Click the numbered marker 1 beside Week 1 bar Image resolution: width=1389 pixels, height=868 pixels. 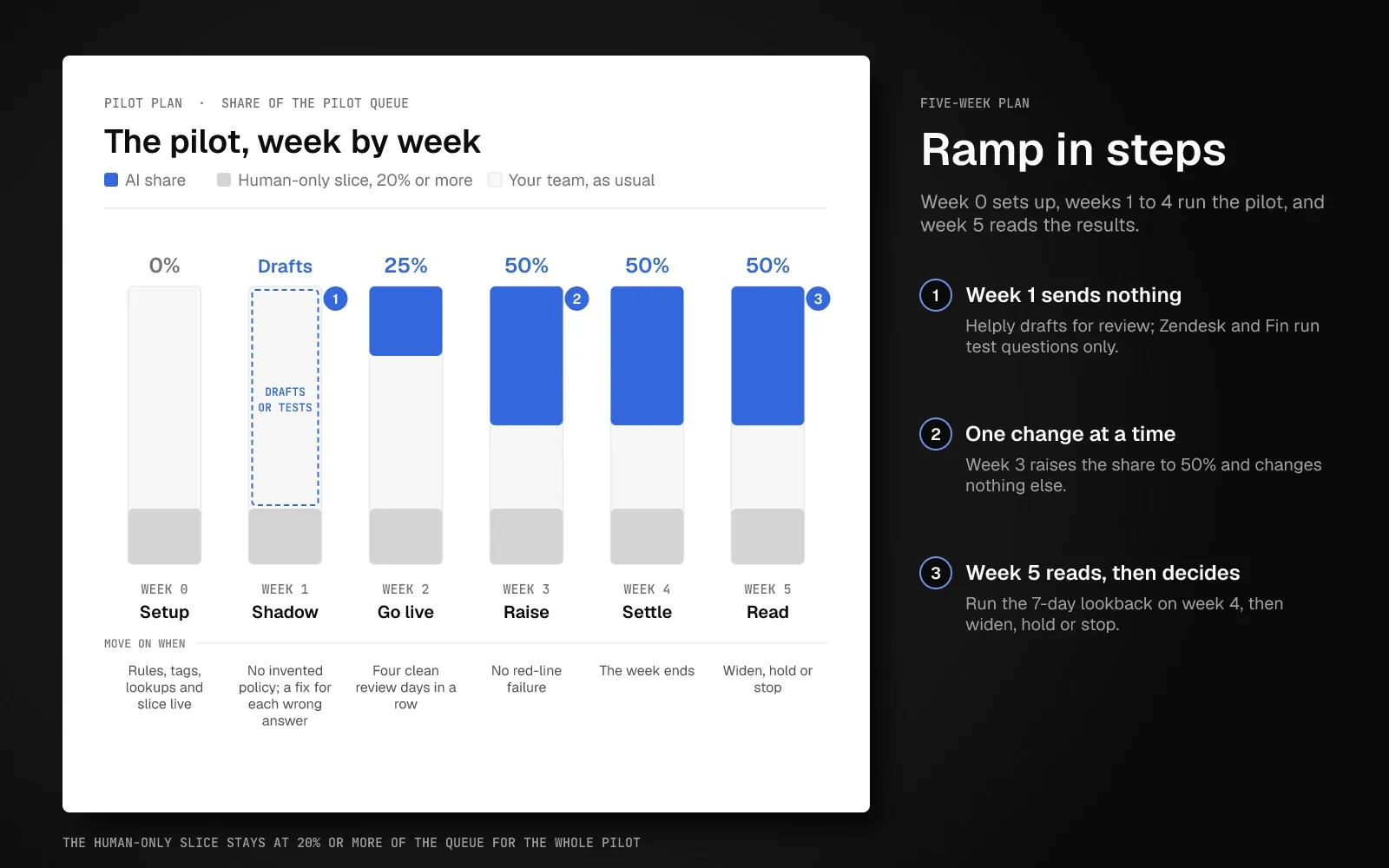coord(335,299)
